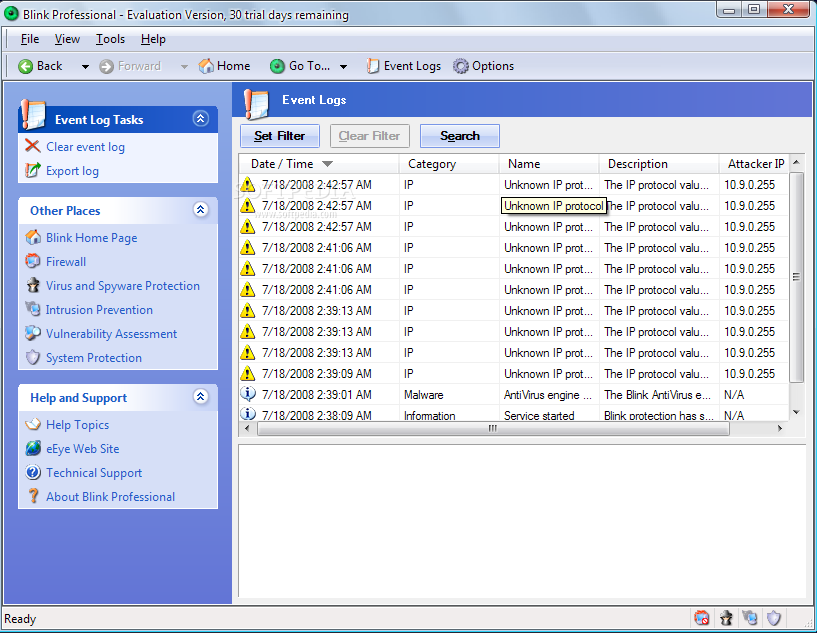This screenshot has width=817, height=633.
Task: Sort by the Description column header
Action: tap(659, 164)
